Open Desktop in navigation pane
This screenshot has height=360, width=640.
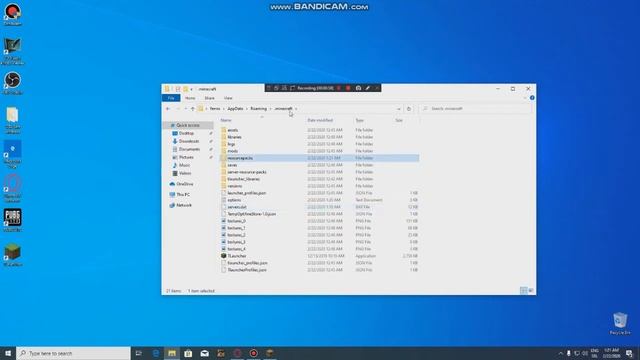tap(187, 133)
